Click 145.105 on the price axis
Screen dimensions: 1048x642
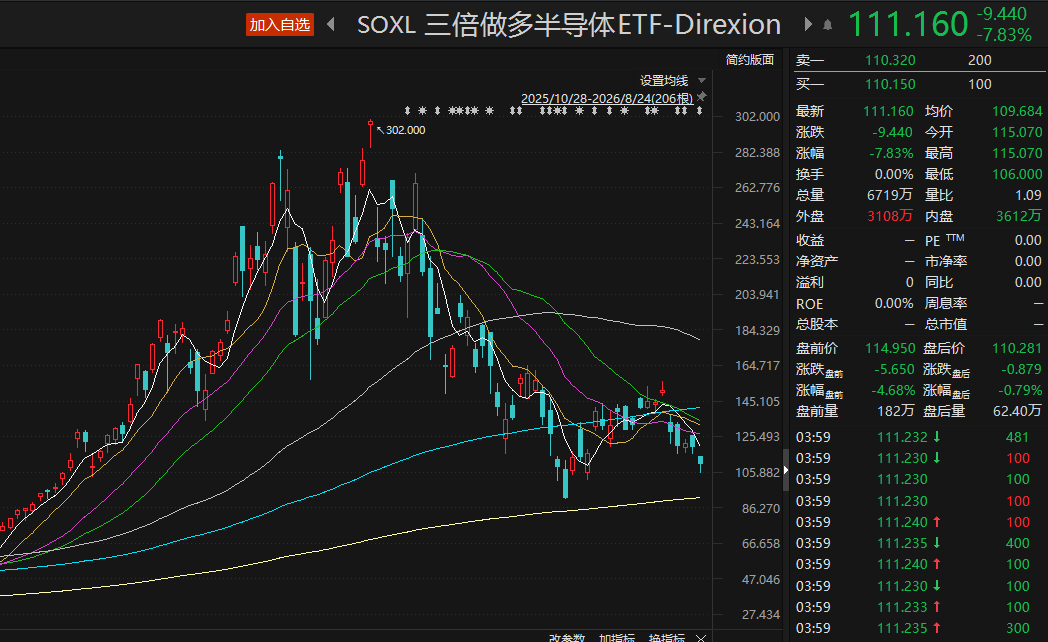[x=757, y=401]
